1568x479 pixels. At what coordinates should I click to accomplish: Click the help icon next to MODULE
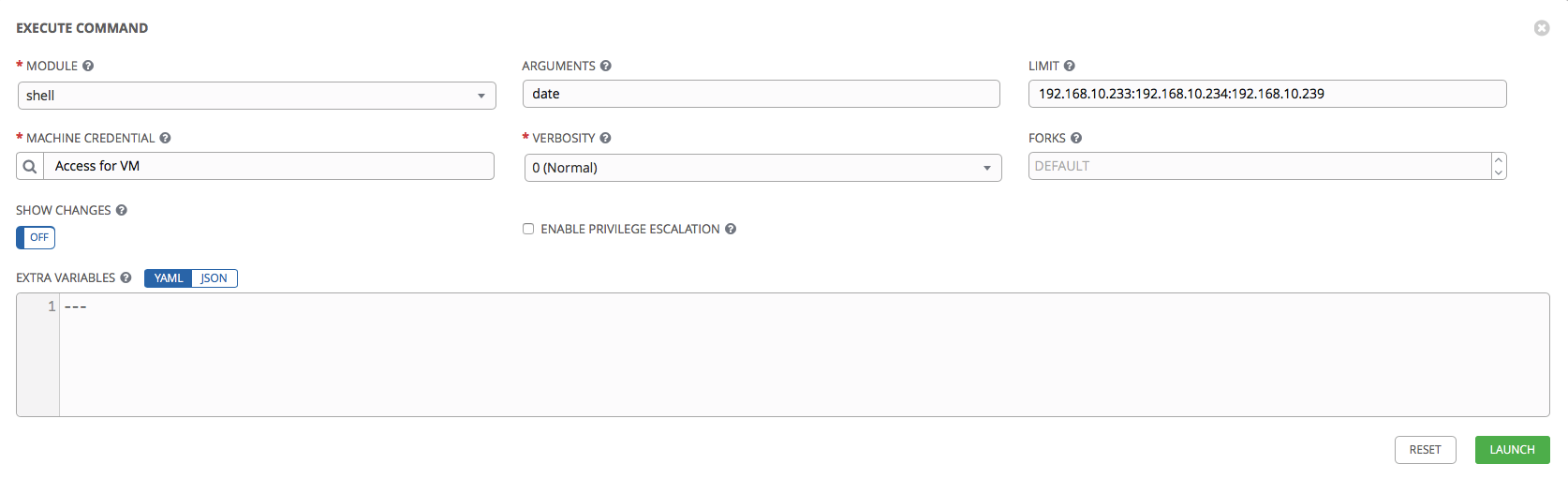88,66
